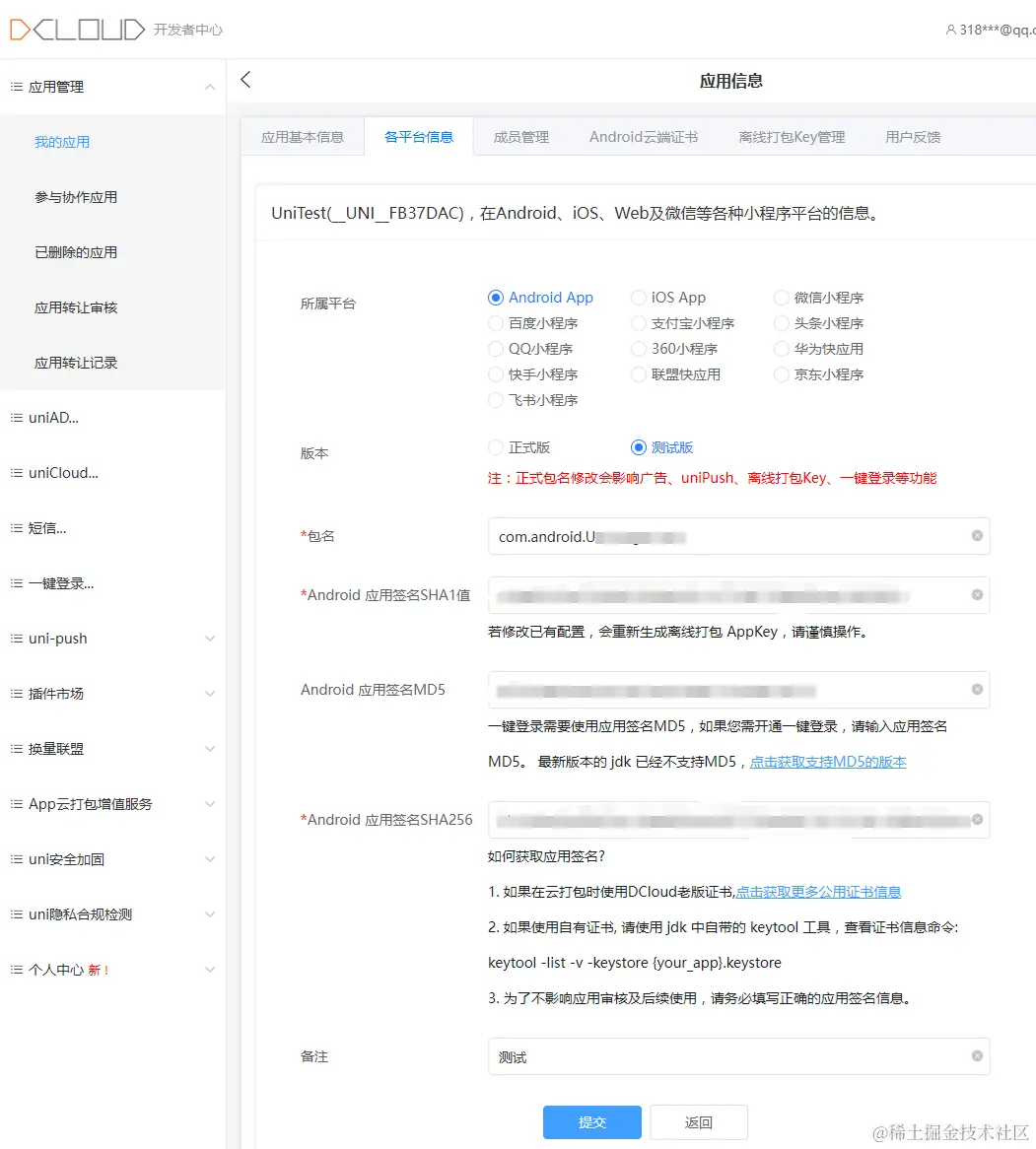Select 测试版 version radio
The height and width of the screenshot is (1149, 1036).
tap(639, 447)
